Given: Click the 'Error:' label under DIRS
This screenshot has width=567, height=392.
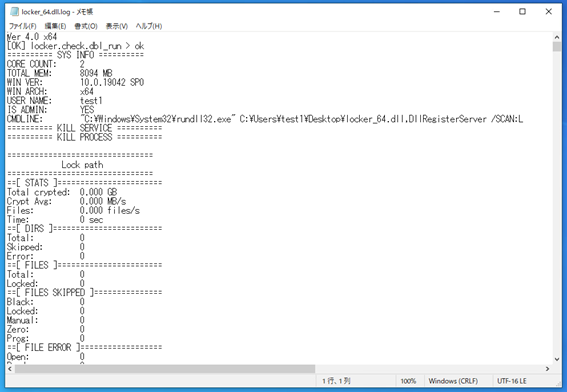Looking at the screenshot, I should (x=20, y=256).
